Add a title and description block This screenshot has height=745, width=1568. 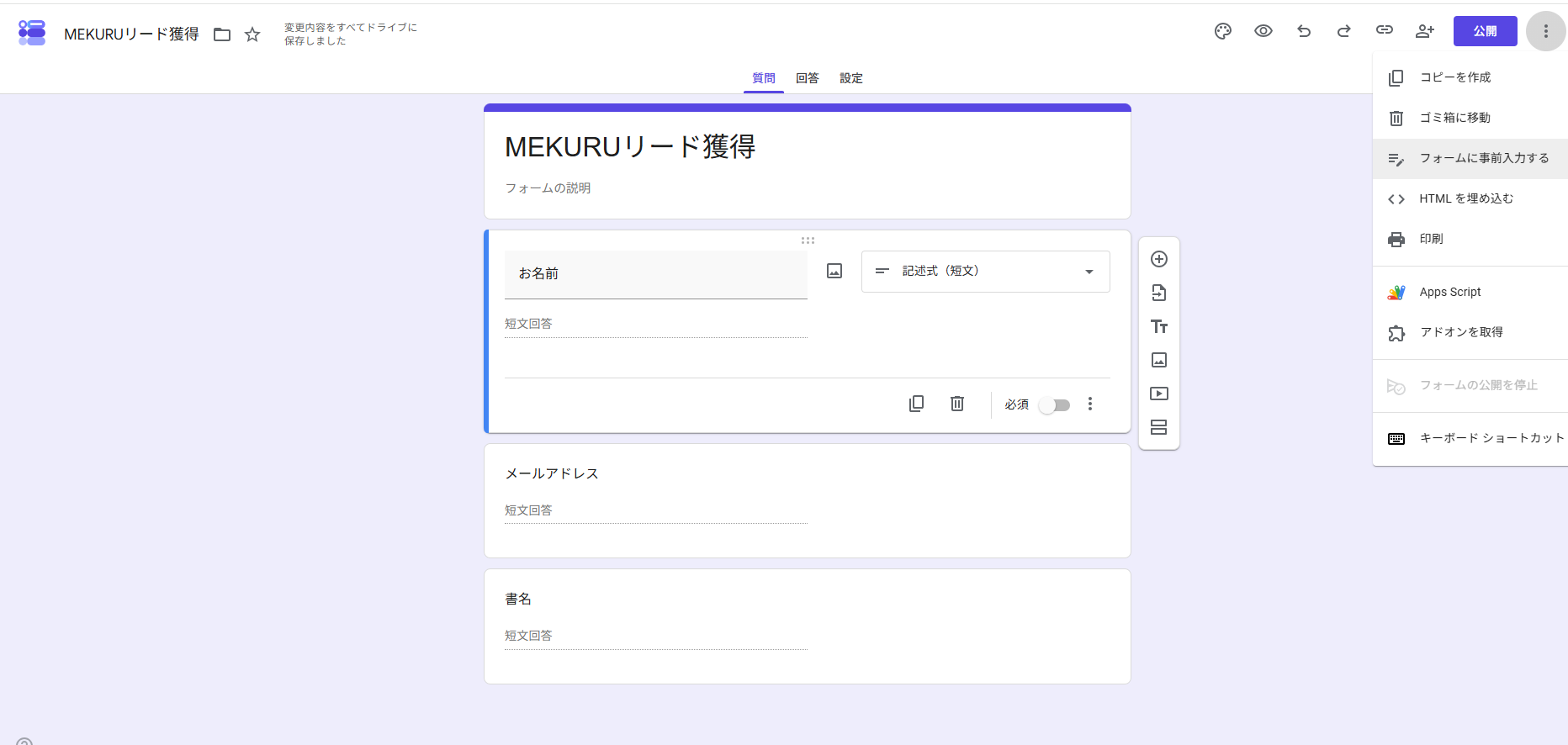(1159, 326)
